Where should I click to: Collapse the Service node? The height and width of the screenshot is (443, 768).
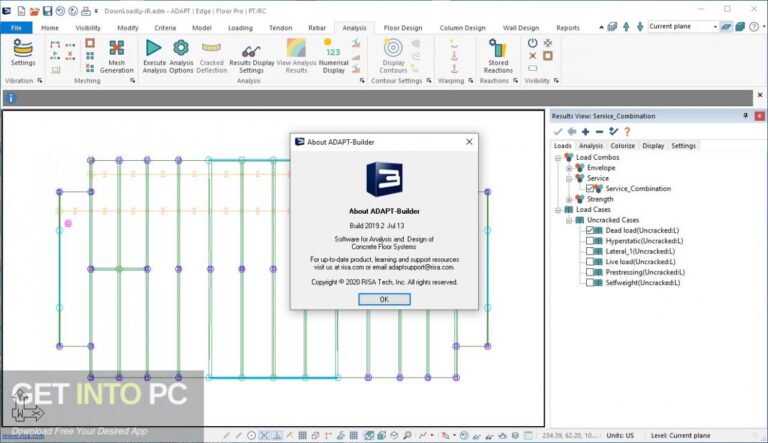point(569,179)
